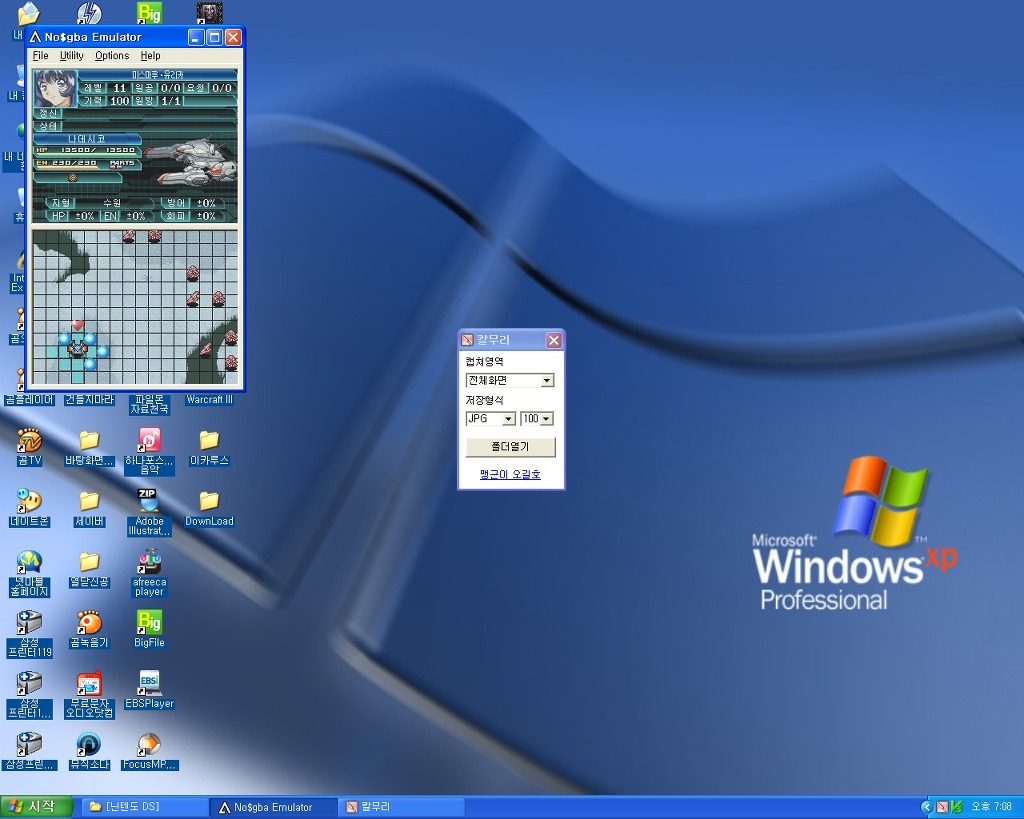Select the 삼성 프린터1... shortcut beside 무료문자
This screenshot has height=819, width=1024.
[x=29, y=684]
